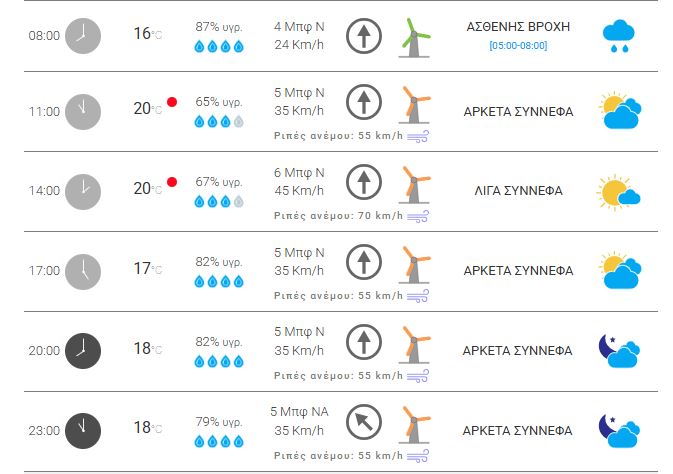Click the red dot beside 20°C at 11:00
This screenshot has height=474, width=673.
coord(172,102)
